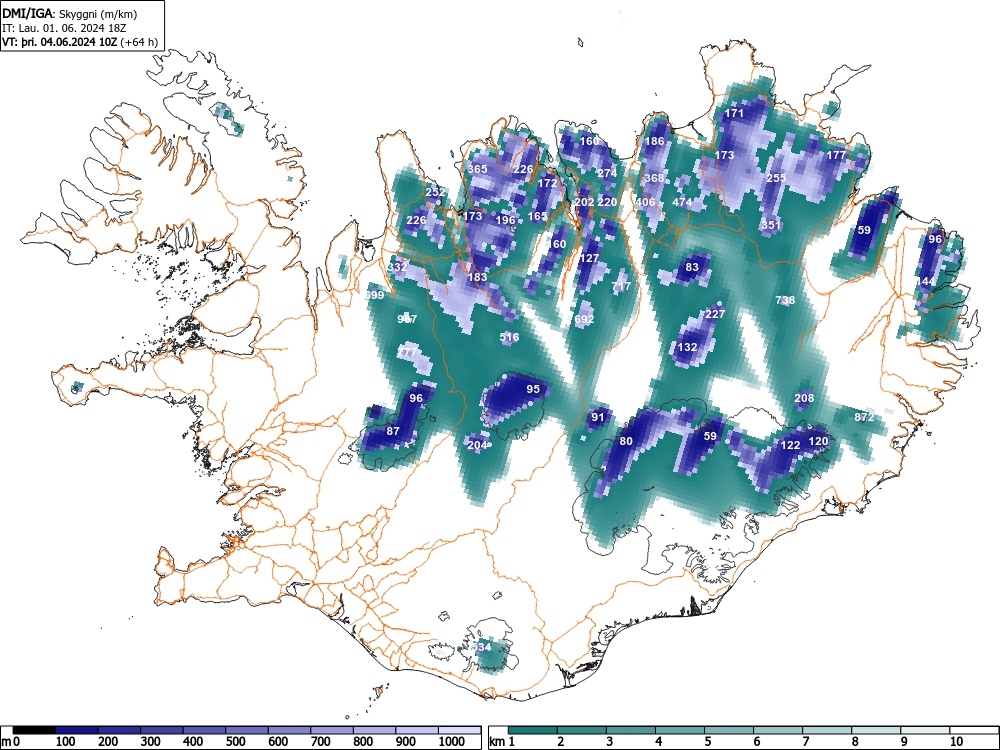
Task: Click the 87 visibility number
Action: point(393,431)
